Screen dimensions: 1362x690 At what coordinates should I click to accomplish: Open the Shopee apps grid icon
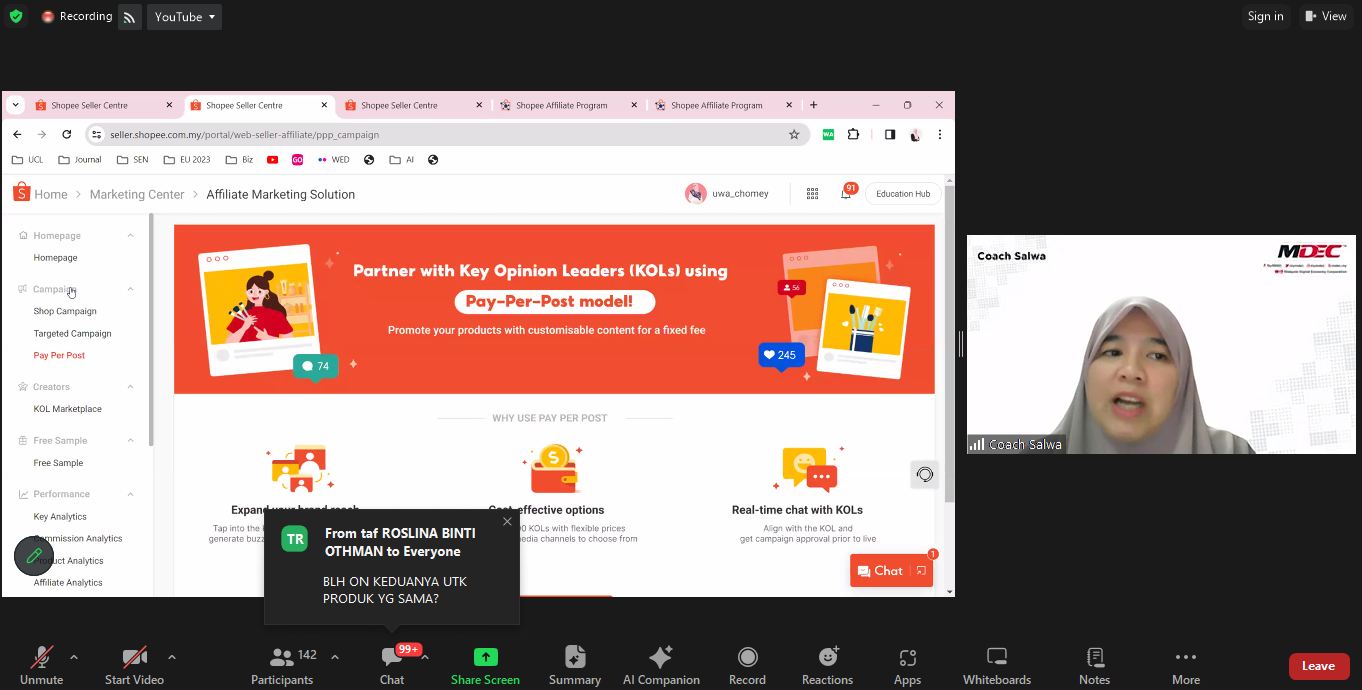(x=812, y=194)
